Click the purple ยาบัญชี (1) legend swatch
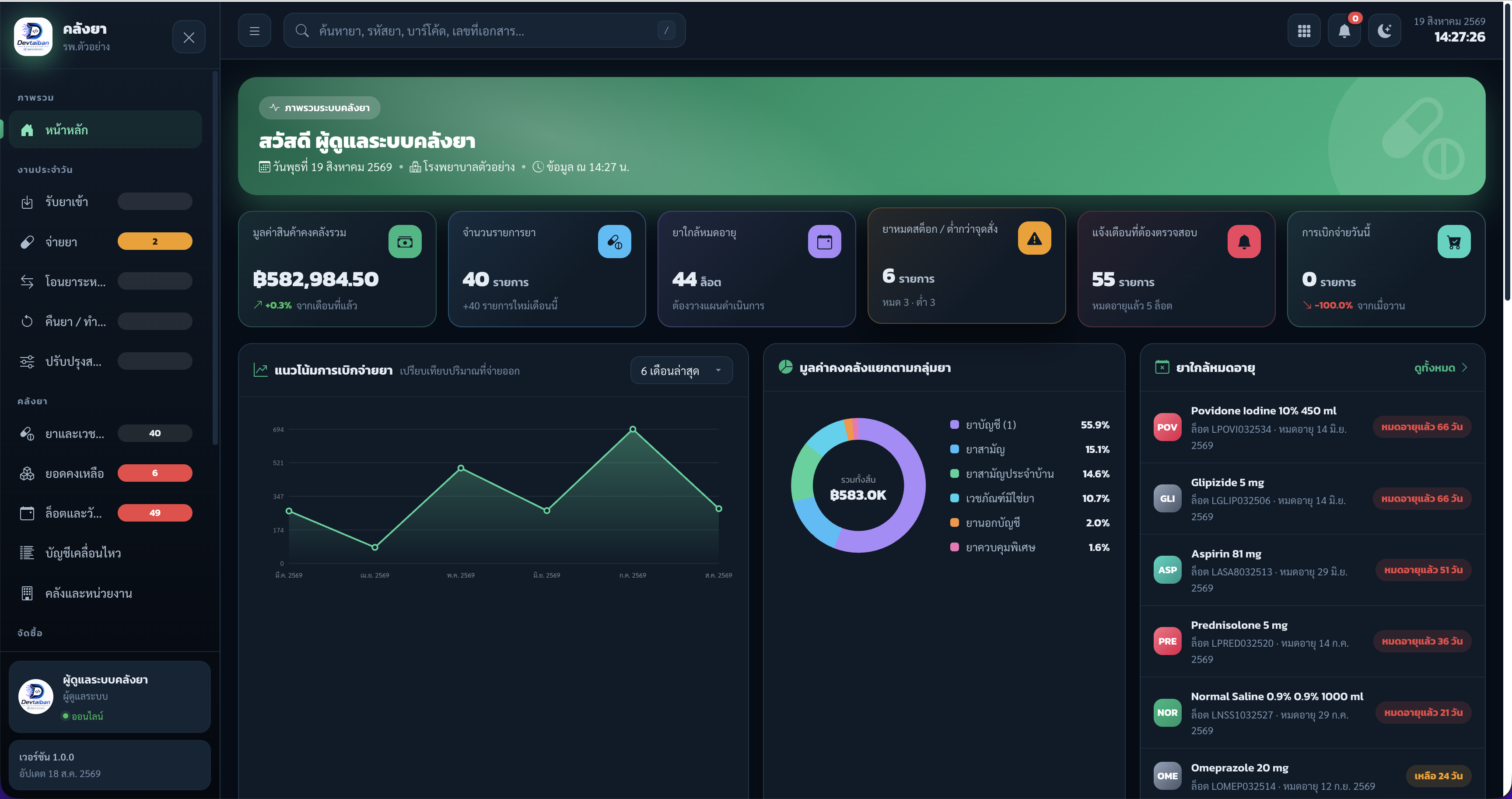Screen dimensions: 1512x799 (954, 424)
